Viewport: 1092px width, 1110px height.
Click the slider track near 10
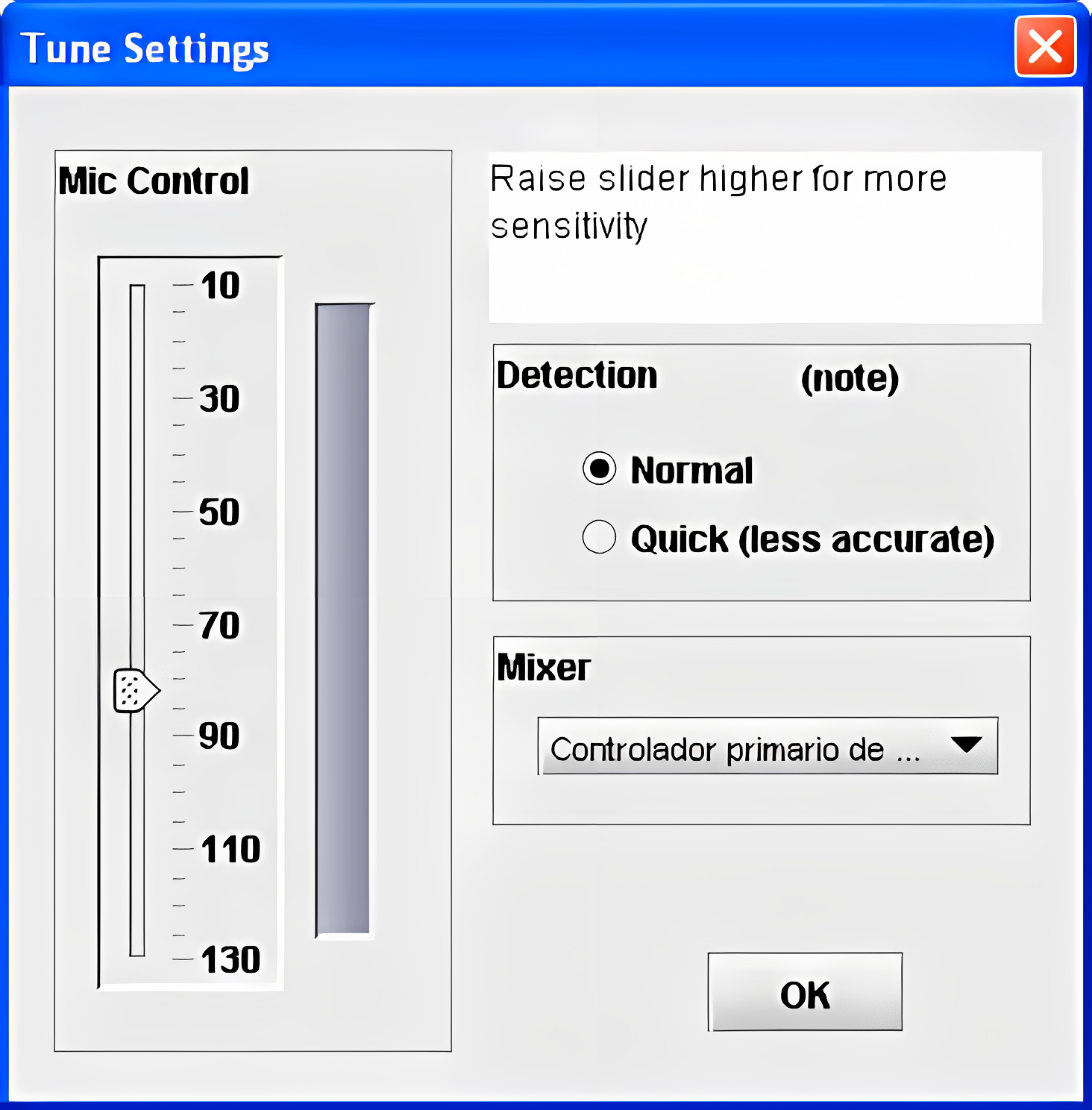[137, 292]
